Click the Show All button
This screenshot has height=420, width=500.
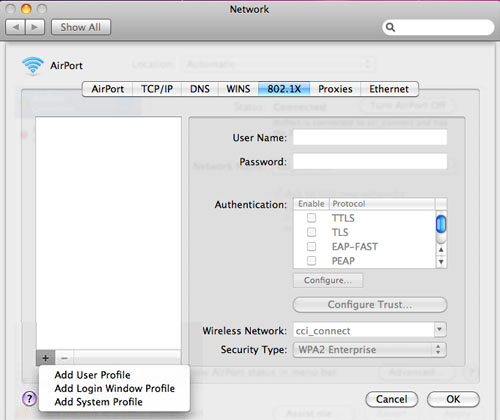click(x=81, y=27)
